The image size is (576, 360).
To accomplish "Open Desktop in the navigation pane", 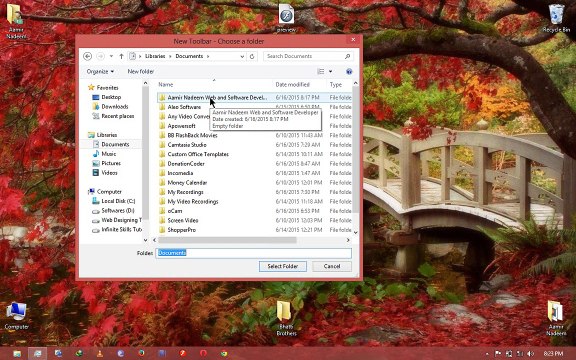I will [x=111, y=97].
